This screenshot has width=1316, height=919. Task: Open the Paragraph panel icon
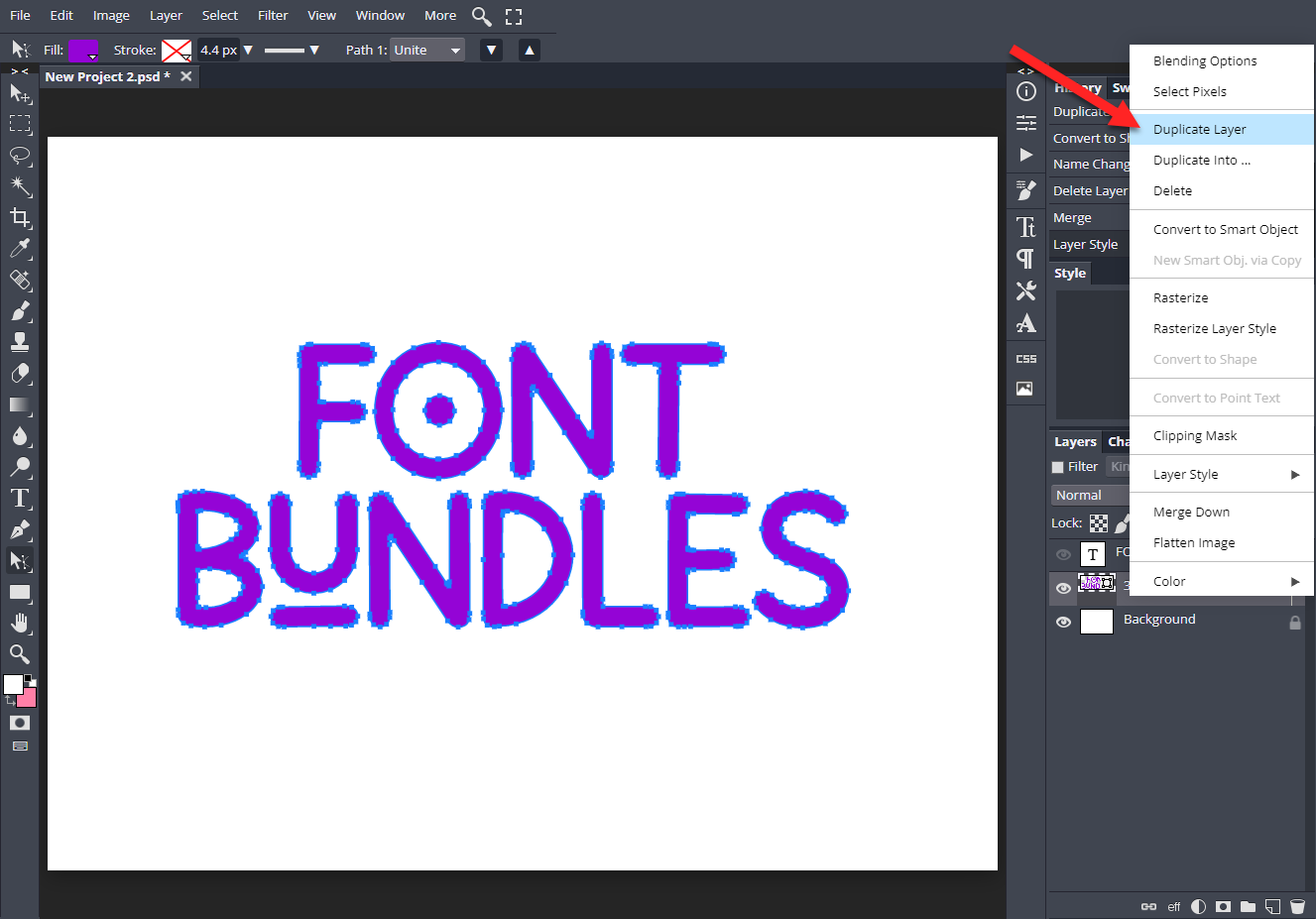tap(1026, 259)
